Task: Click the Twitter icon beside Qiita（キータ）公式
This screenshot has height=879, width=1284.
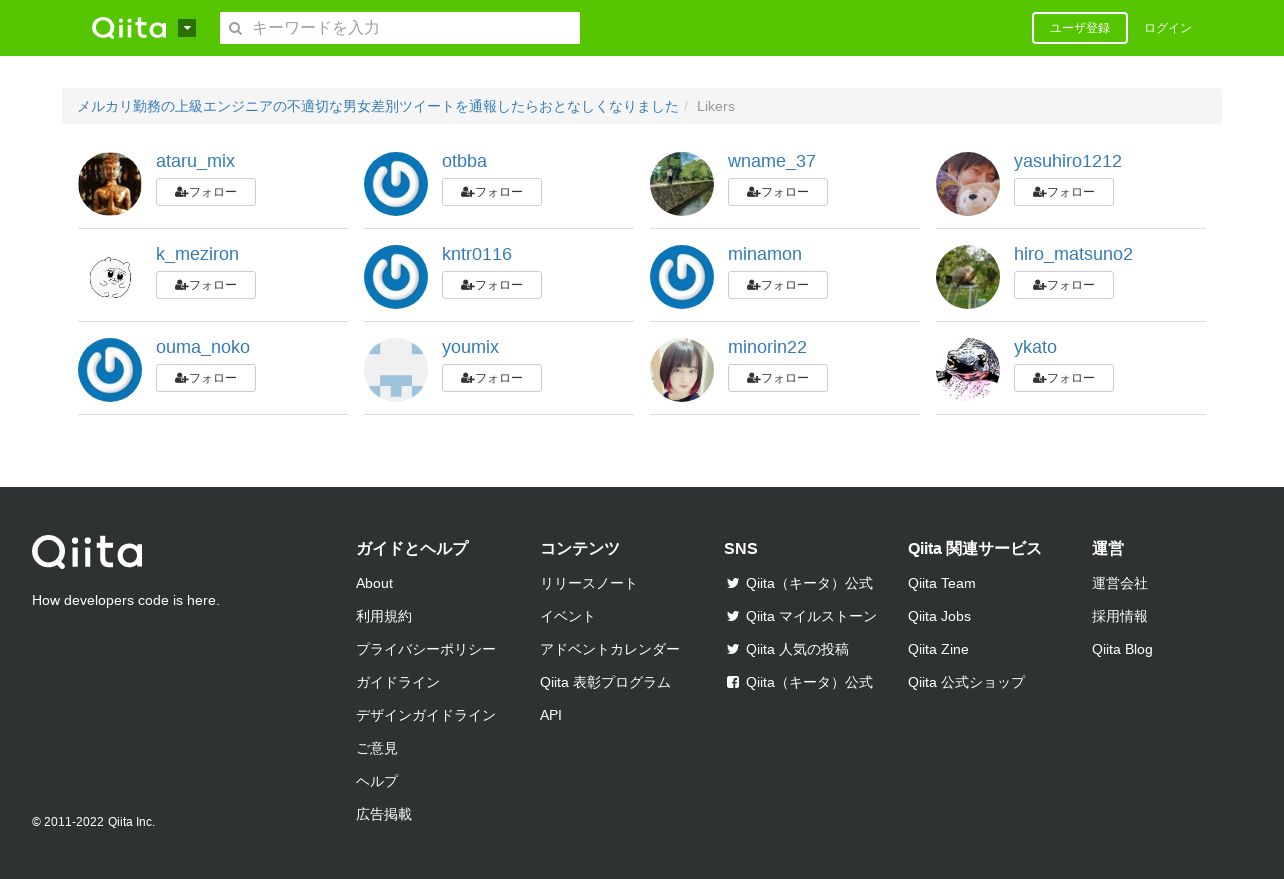Action: tap(733, 583)
